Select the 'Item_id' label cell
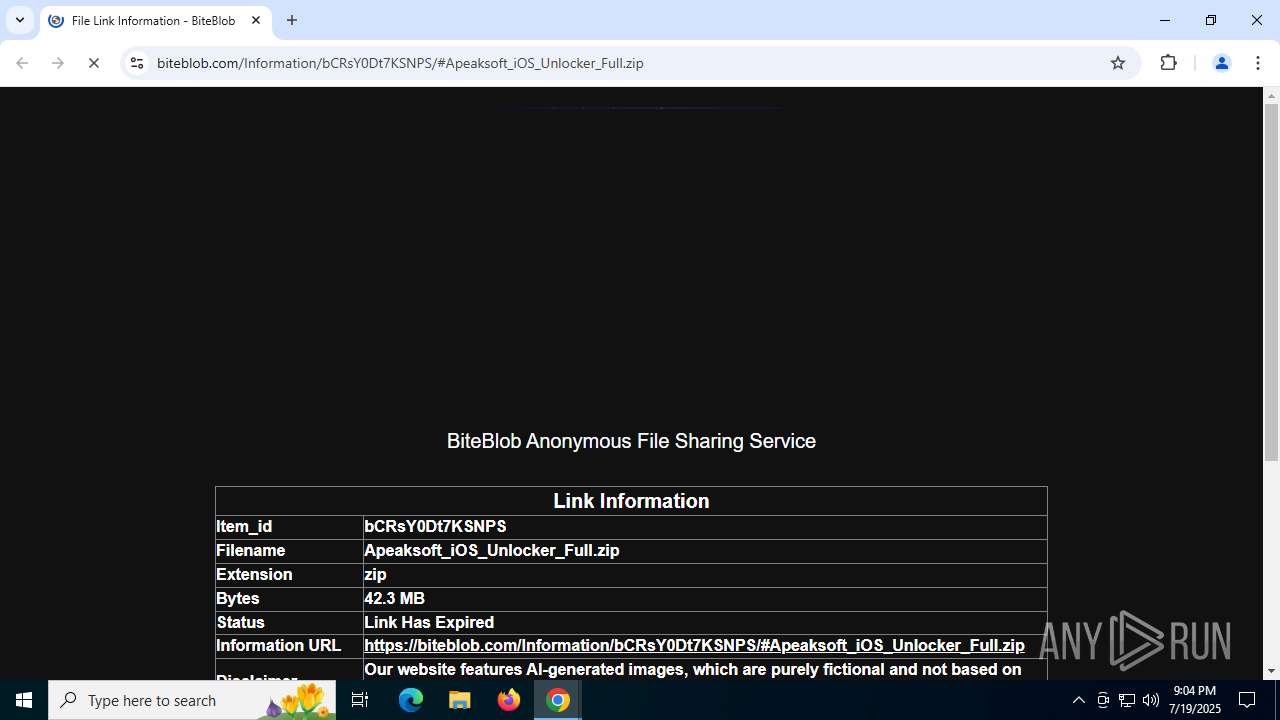The height and width of the screenshot is (720, 1280). tap(289, 527)
